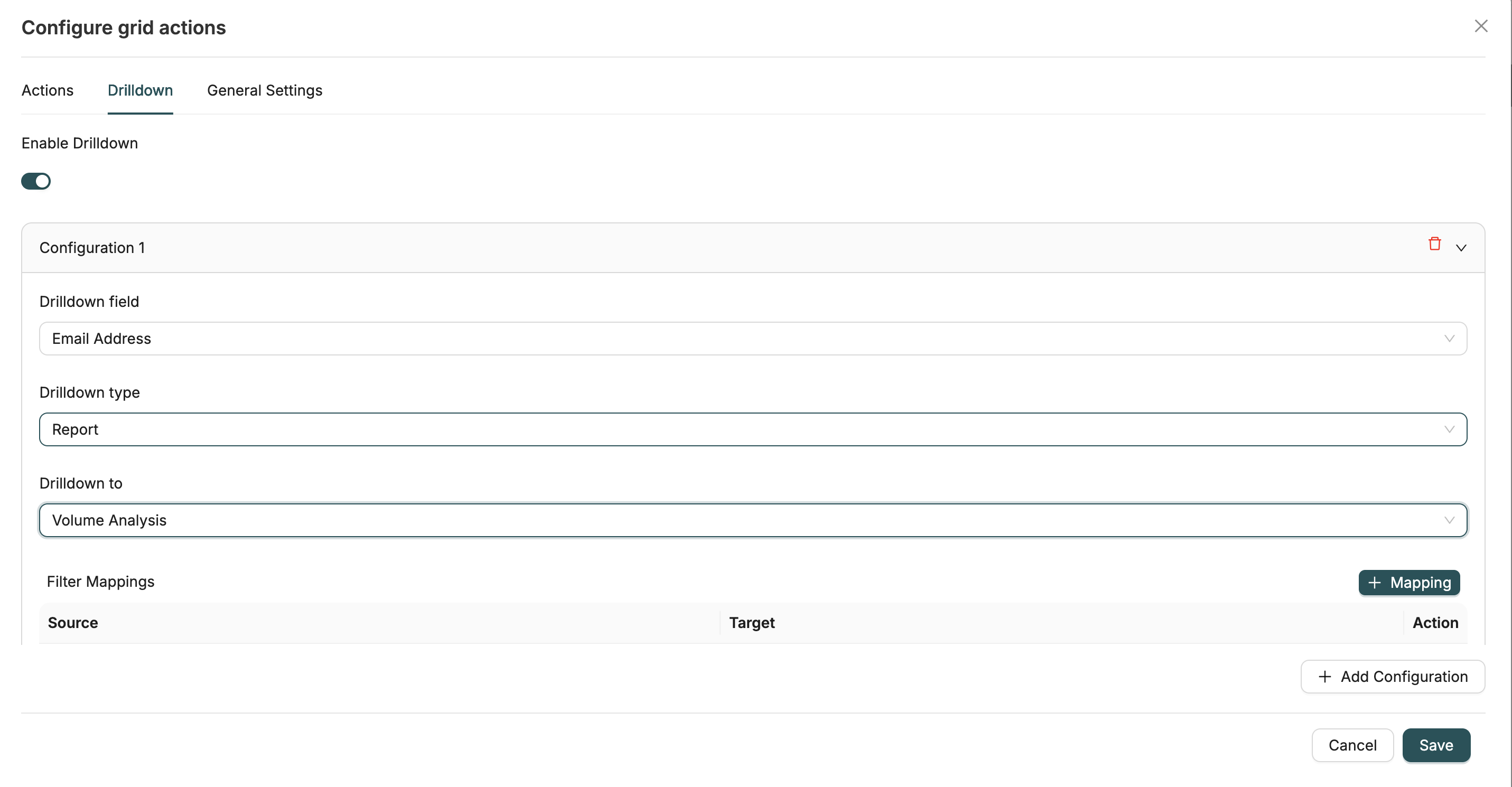
Task: Close the Configure grid actions dialog
Action: point(1481,26)
